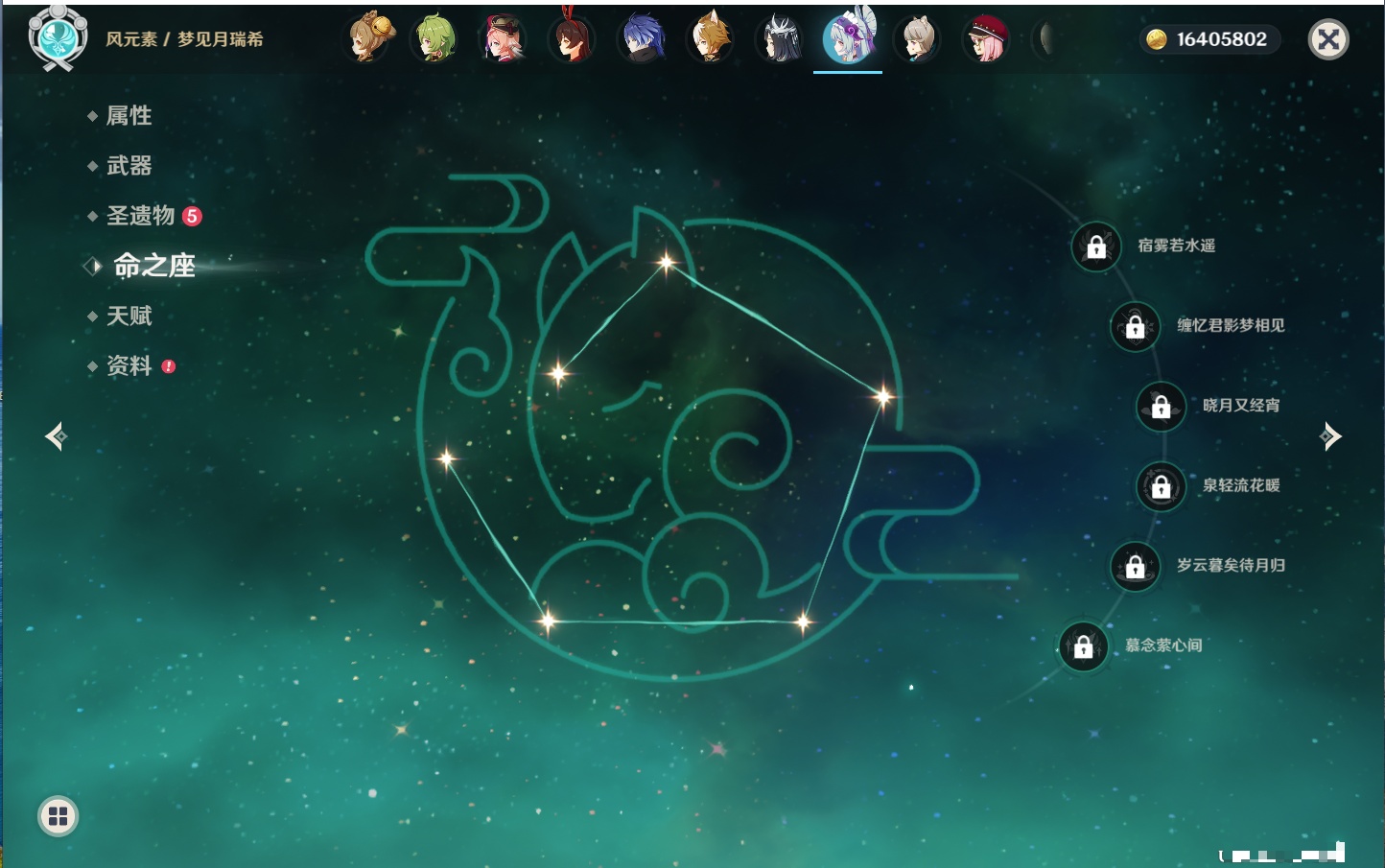Open the grid menu icon at bottom left
Image resolution: width=1385 pixels, height=868 pixels.
tap(58, 816)
